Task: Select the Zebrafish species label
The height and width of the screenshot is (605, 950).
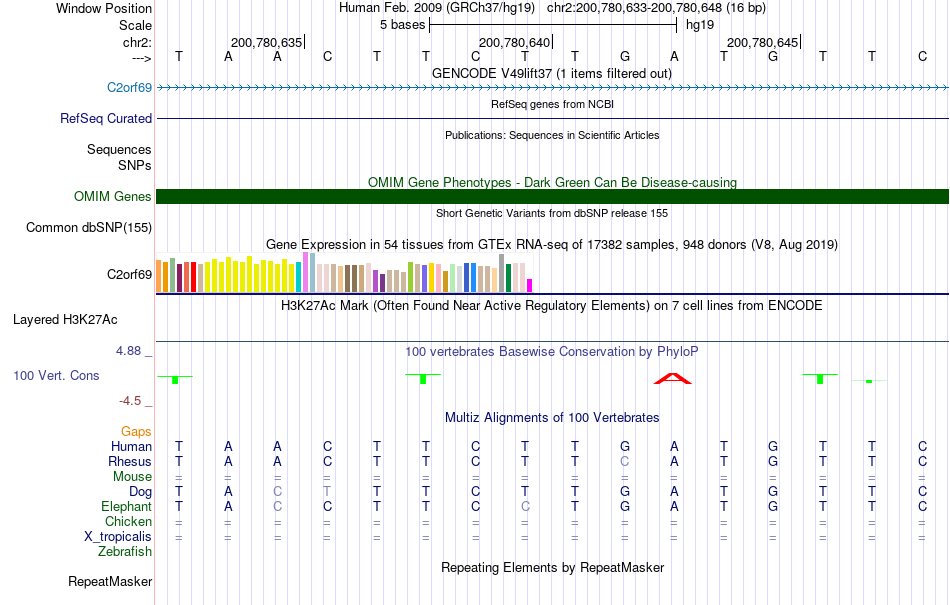Action: coord(125,552)
